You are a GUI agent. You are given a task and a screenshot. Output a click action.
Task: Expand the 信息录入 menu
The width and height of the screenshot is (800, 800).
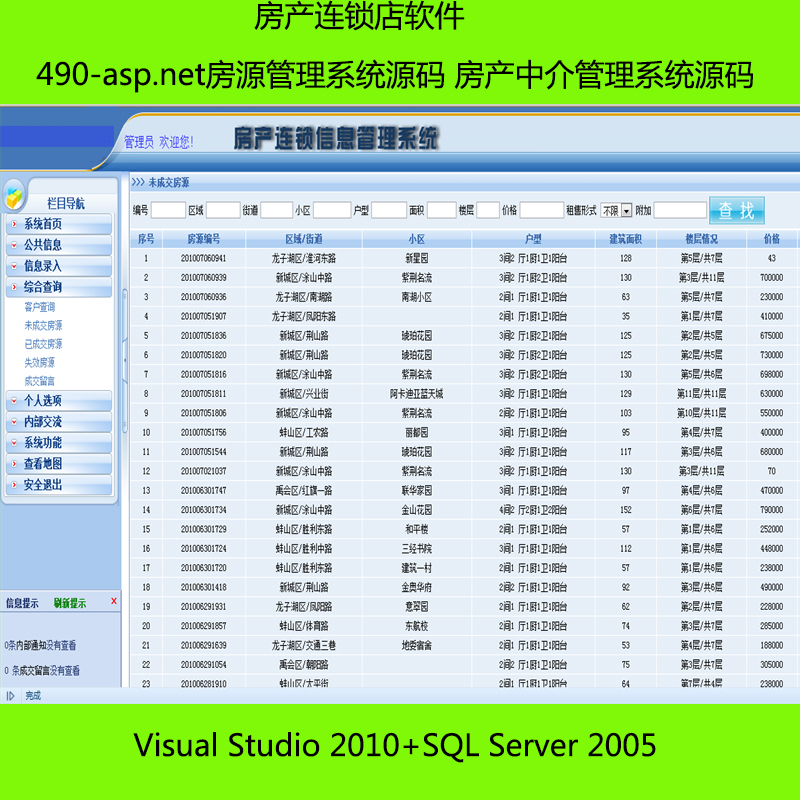point(59,266)
